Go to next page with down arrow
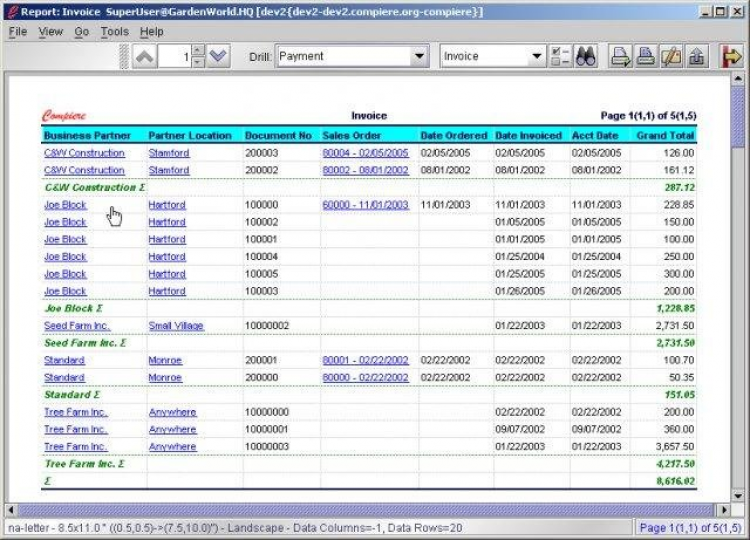The height and width of the screenshot is (540, 750). [218, 56]
